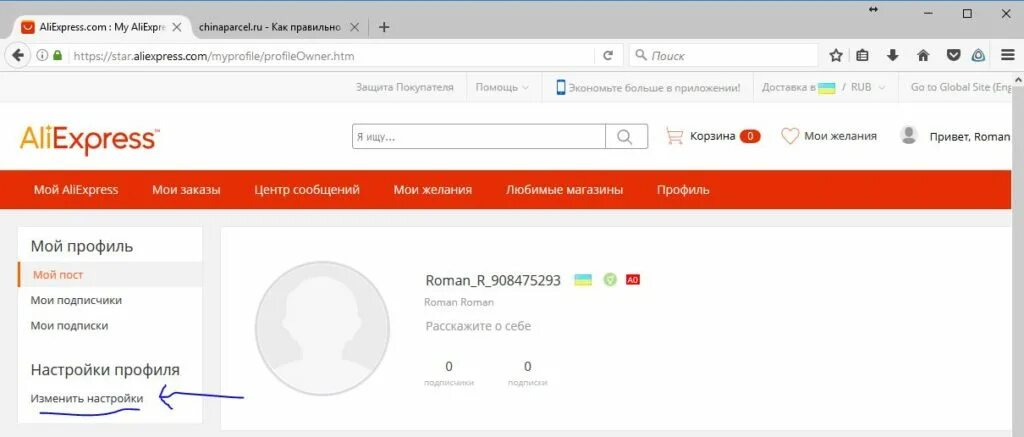Click the magnifier search button on AliExpress

[626, 137]
